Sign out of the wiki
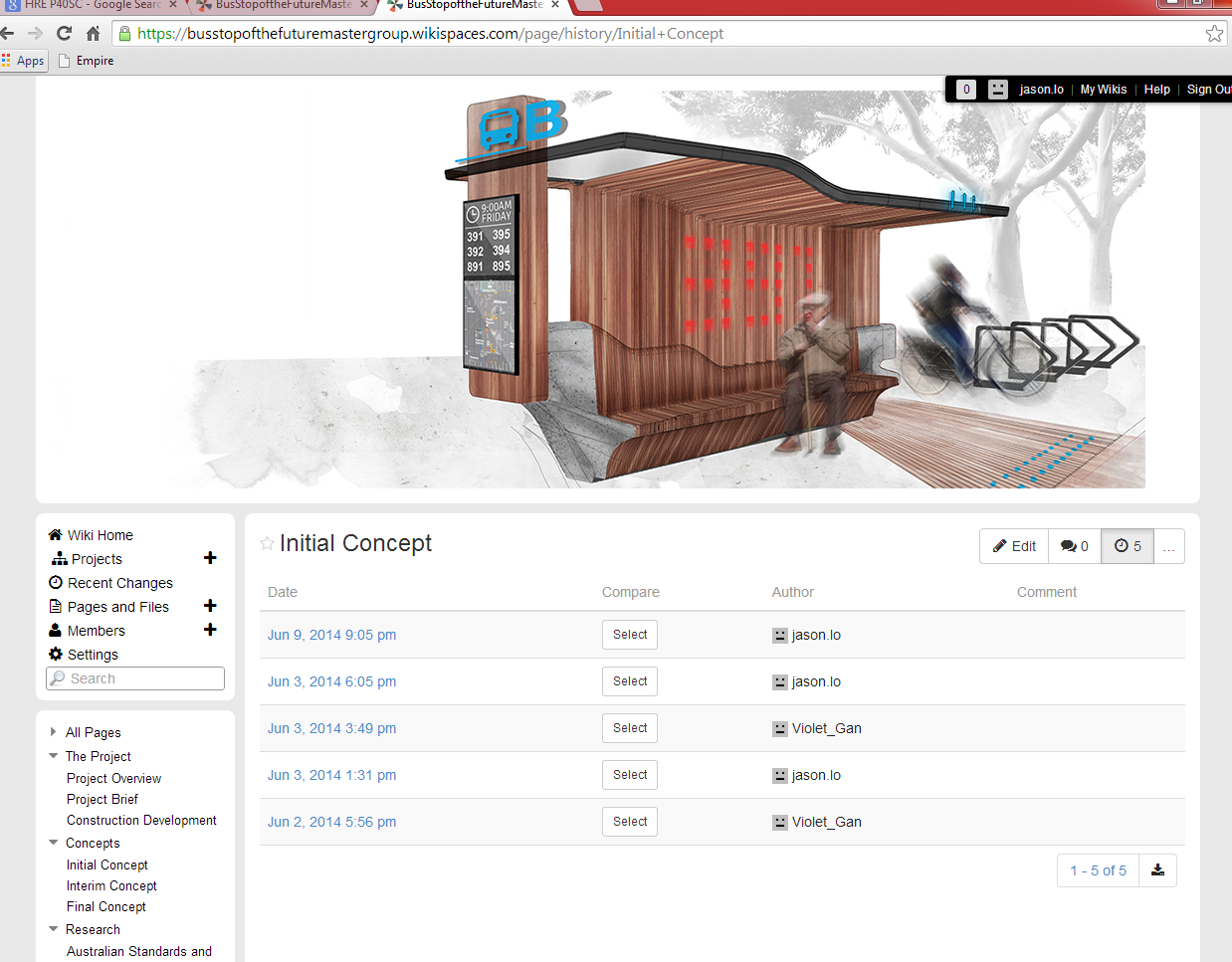Viewport: 1232px width, 962px height. [x=1209, y=90]
